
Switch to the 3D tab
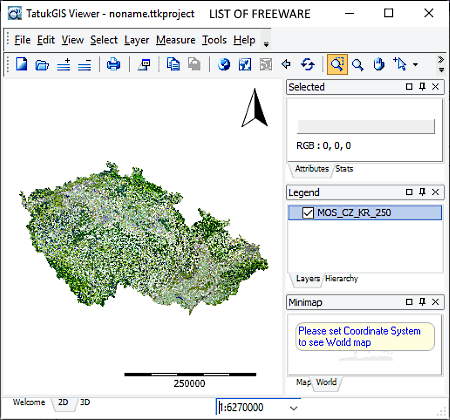85,402
